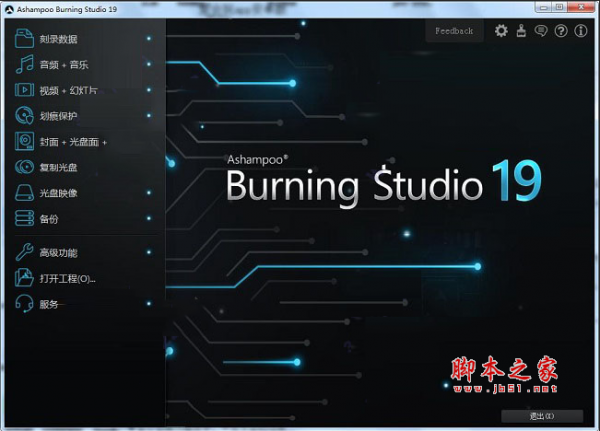Viewport: 600px width, 431px height.
Task: Expand the 视频 + 幻灯片 submenu dot
Action: (149, 90)
